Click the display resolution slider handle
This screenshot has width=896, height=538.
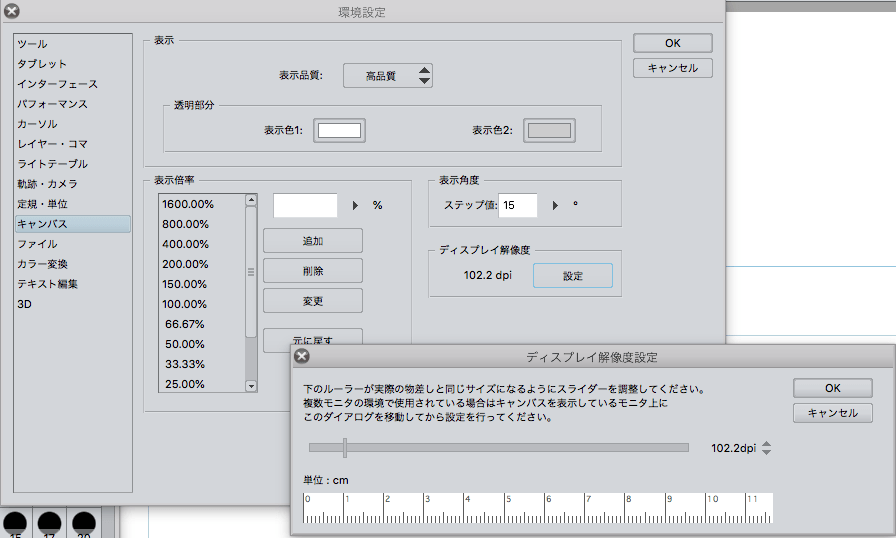click(x=344, y=447)
